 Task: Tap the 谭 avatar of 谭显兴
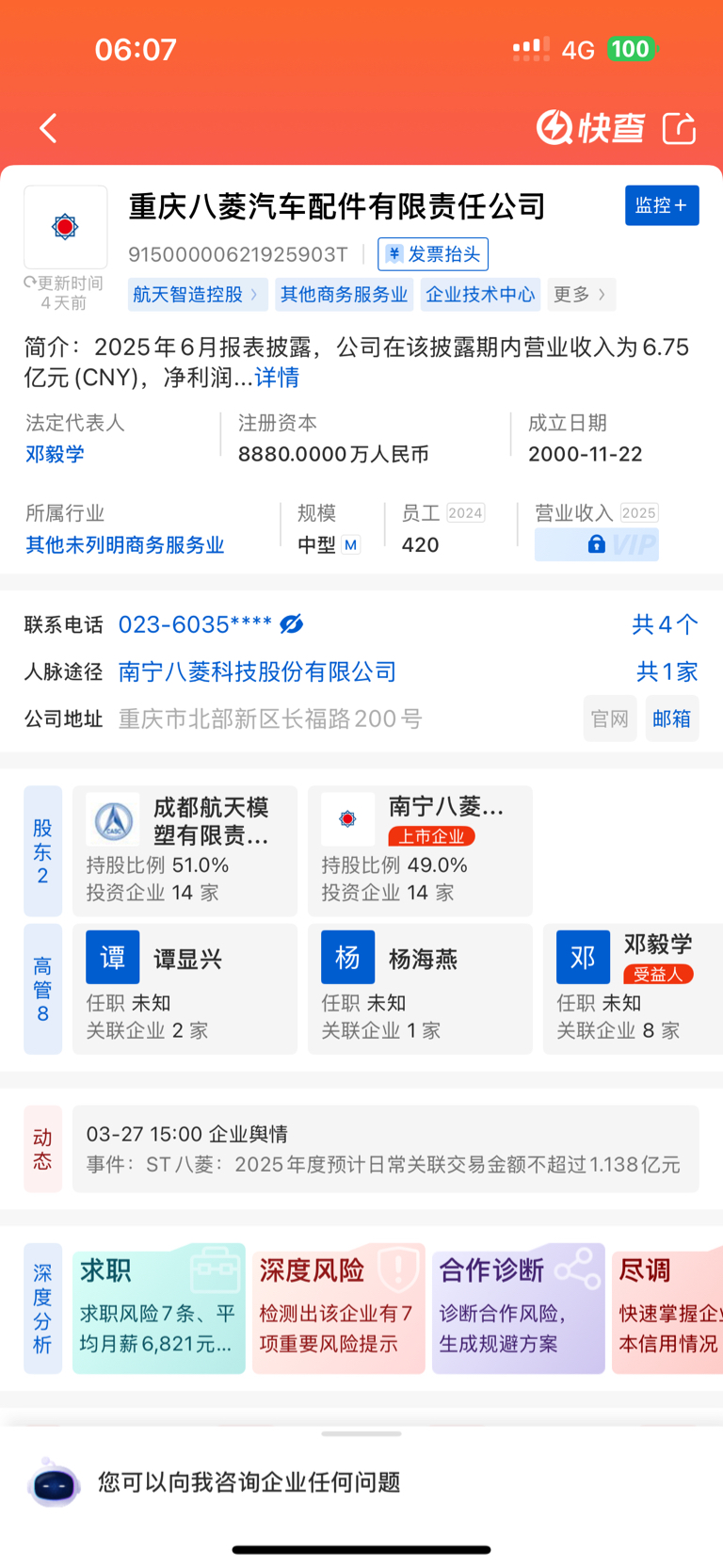pyautogui.click(x=113, y=958)
